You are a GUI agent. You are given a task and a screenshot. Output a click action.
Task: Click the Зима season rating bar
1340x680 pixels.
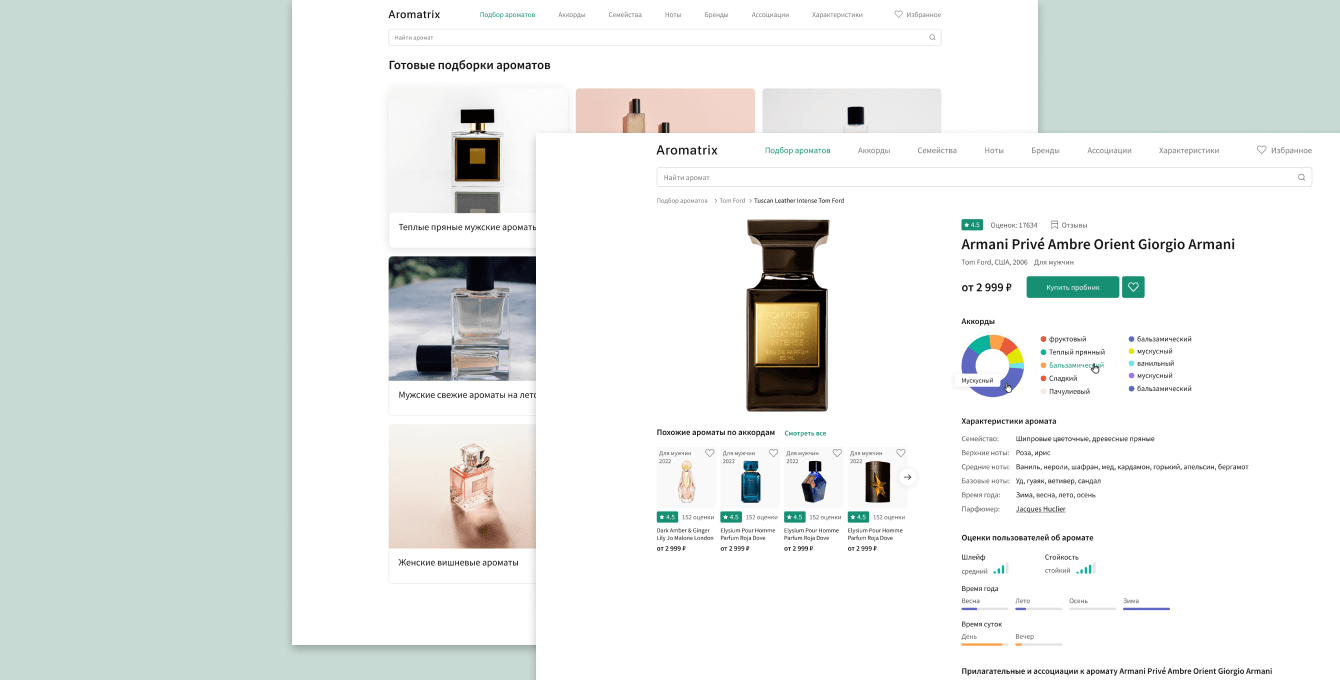coord(1146,608)
